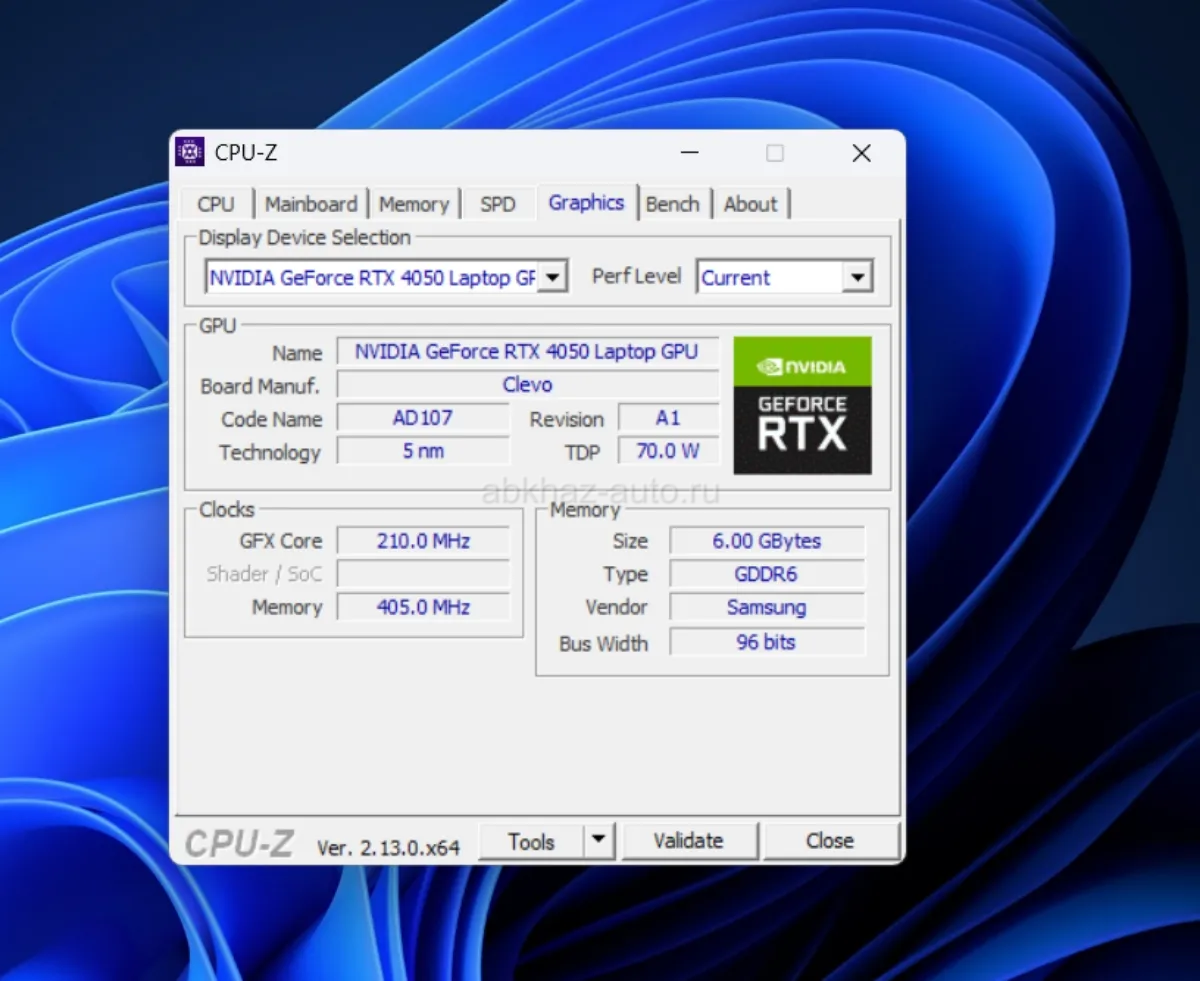Go to the SPD tab
The width and height of the screenshot is (1200, 981).
497,204
